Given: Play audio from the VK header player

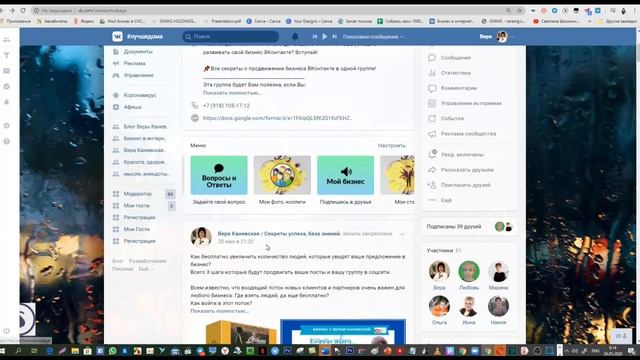Looking at the screenshot, I should click(324, 36).
